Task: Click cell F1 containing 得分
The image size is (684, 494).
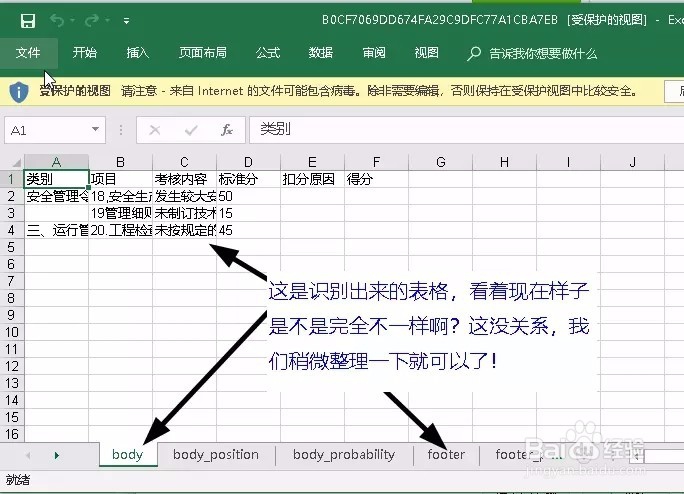Action: pyautogui.click(x=376, y=179)
